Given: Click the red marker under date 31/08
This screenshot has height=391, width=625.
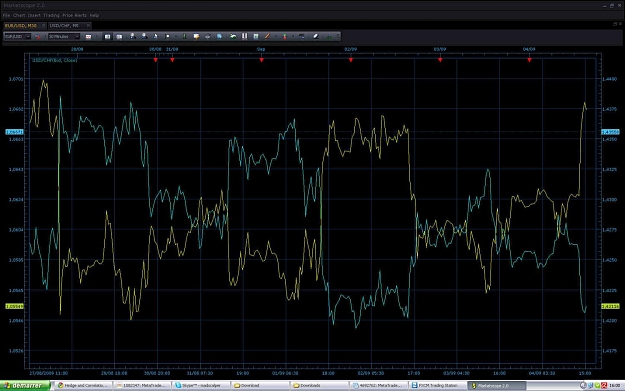Looking at the screenshot, I should point(172,60).
